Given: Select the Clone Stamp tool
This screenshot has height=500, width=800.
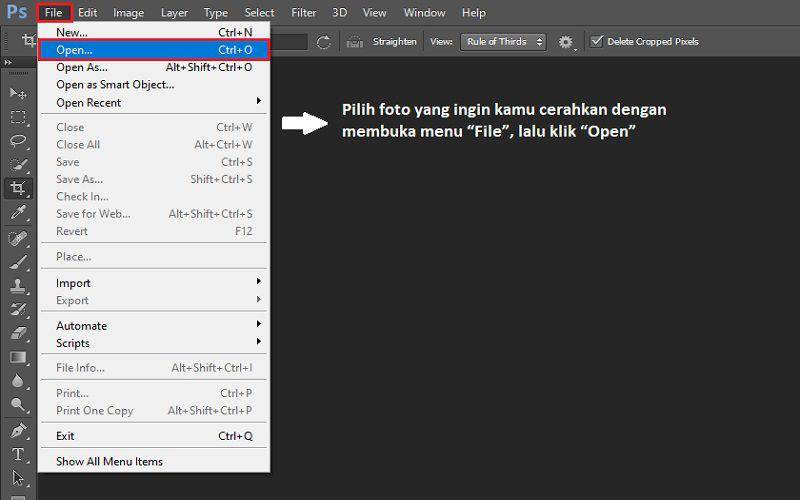Looking at the screenshot, I should click(18, 286).
